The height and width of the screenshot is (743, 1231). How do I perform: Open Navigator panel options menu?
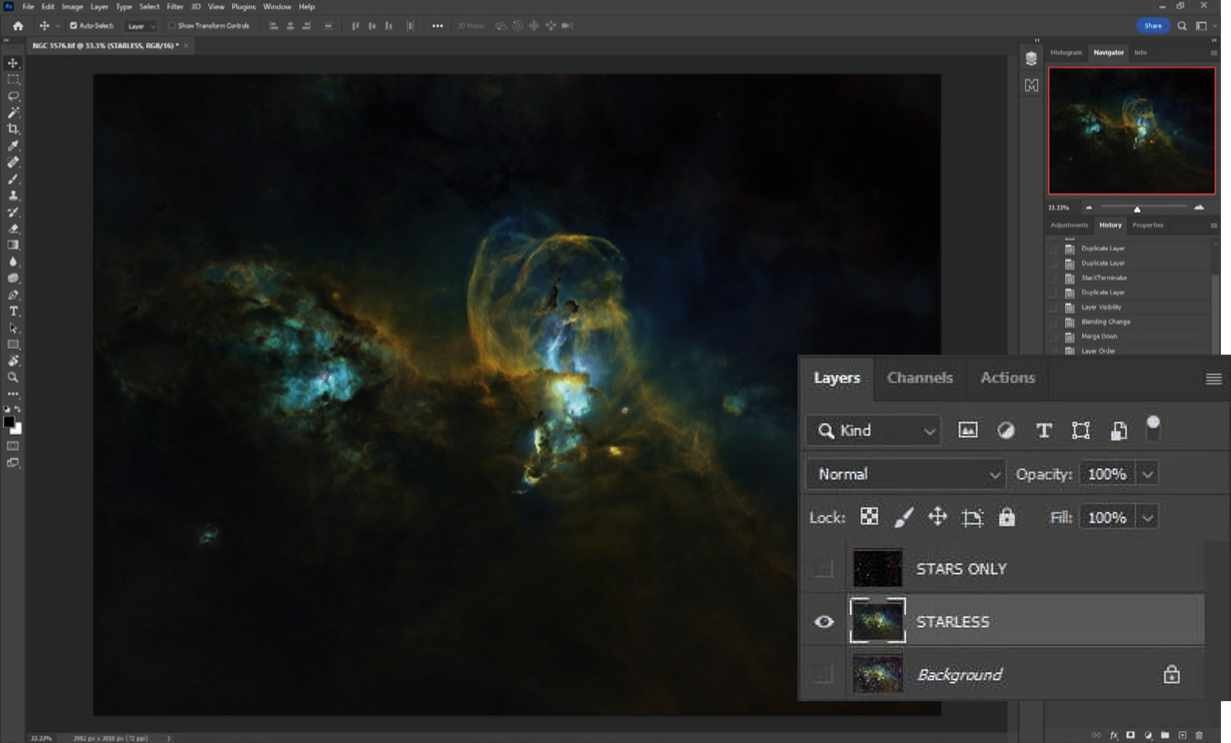point(1212,52)
